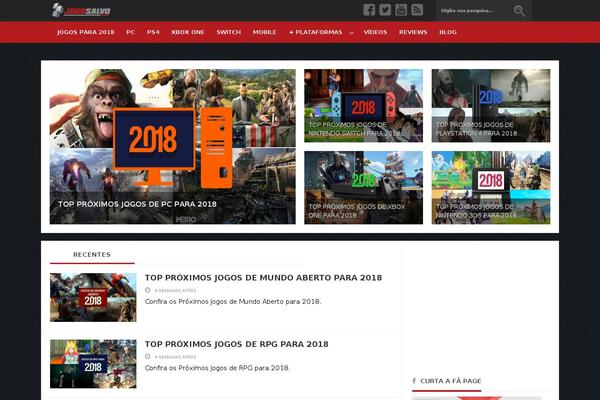Open featured PC 2018 games banner

point(173,147)
